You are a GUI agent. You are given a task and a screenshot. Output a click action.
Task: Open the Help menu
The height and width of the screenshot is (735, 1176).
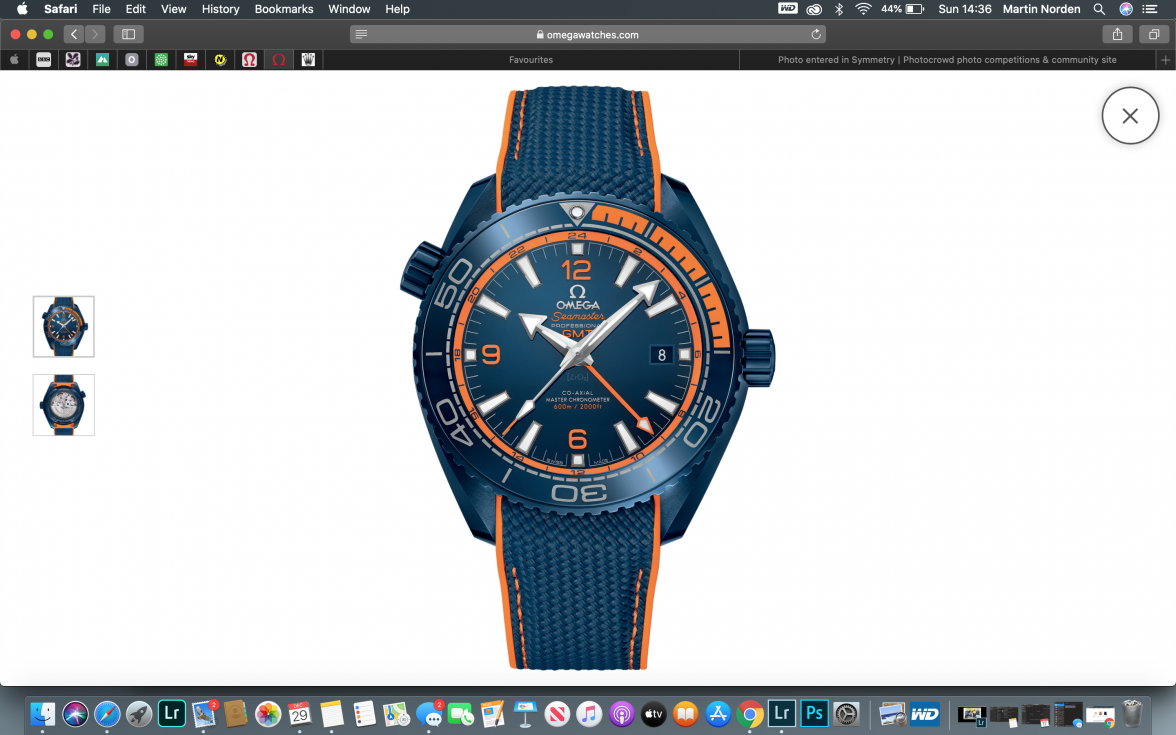tap(397, 9)
